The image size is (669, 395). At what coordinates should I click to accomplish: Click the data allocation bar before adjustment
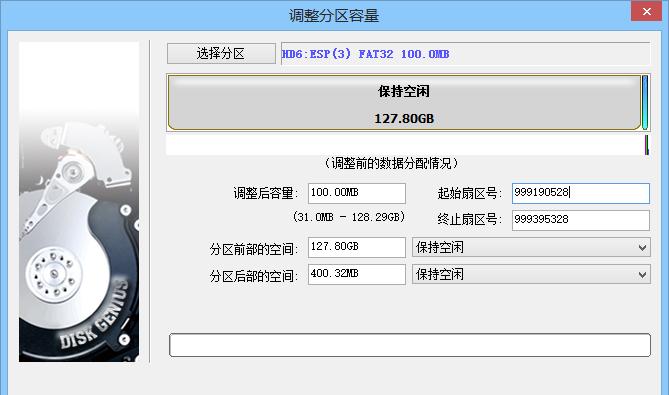pos(407,145)
